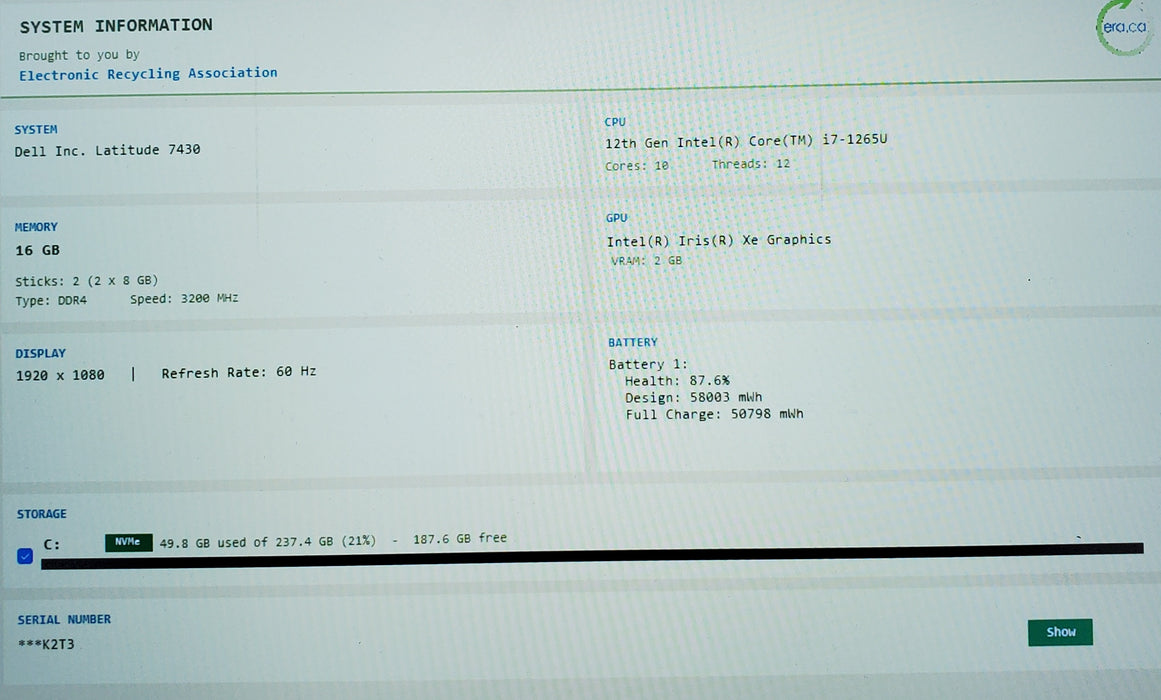Click the Show serial number button
This screenshot has height=700, width=1161.
click(x=1060, y=632)
